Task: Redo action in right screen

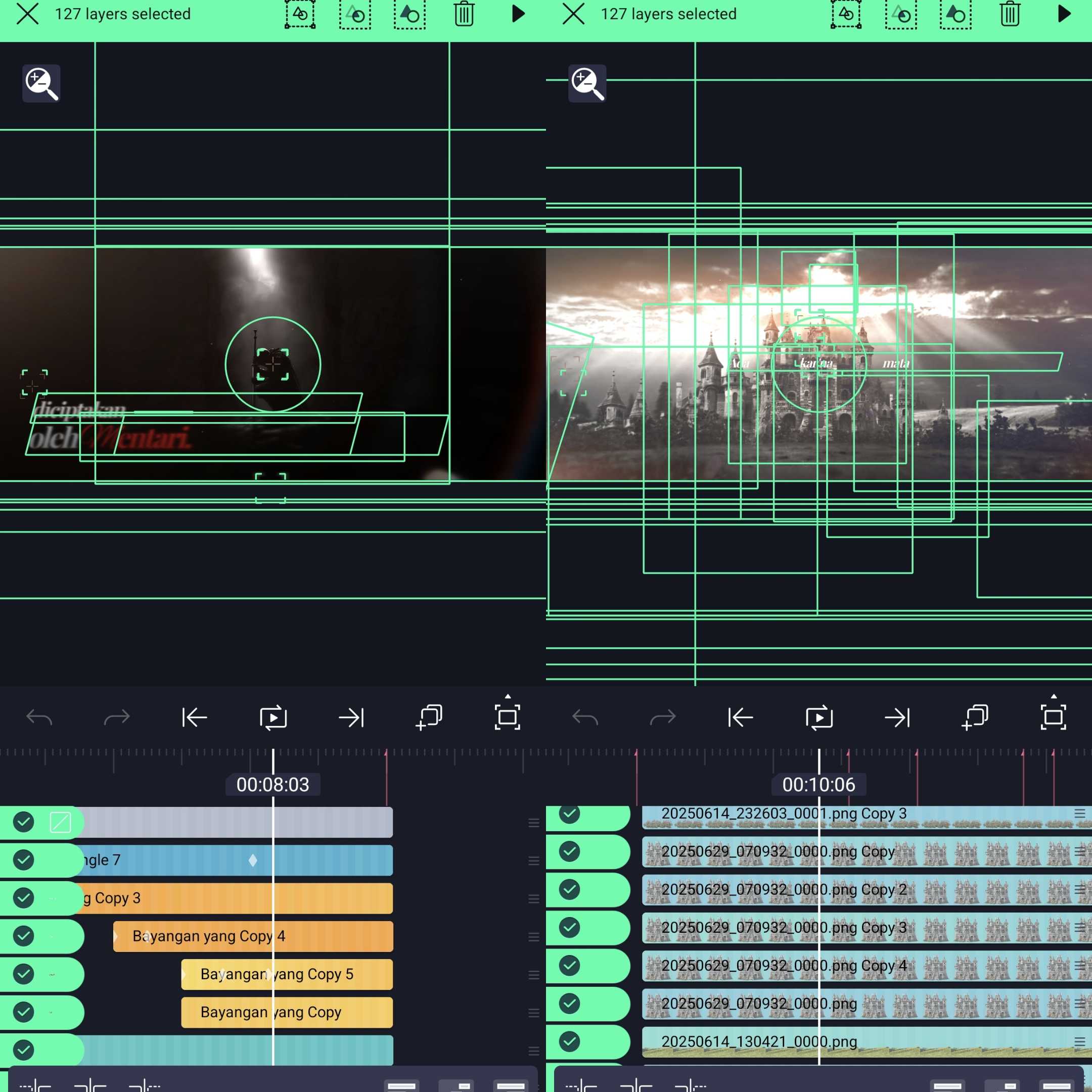Action: coord(663,718)
